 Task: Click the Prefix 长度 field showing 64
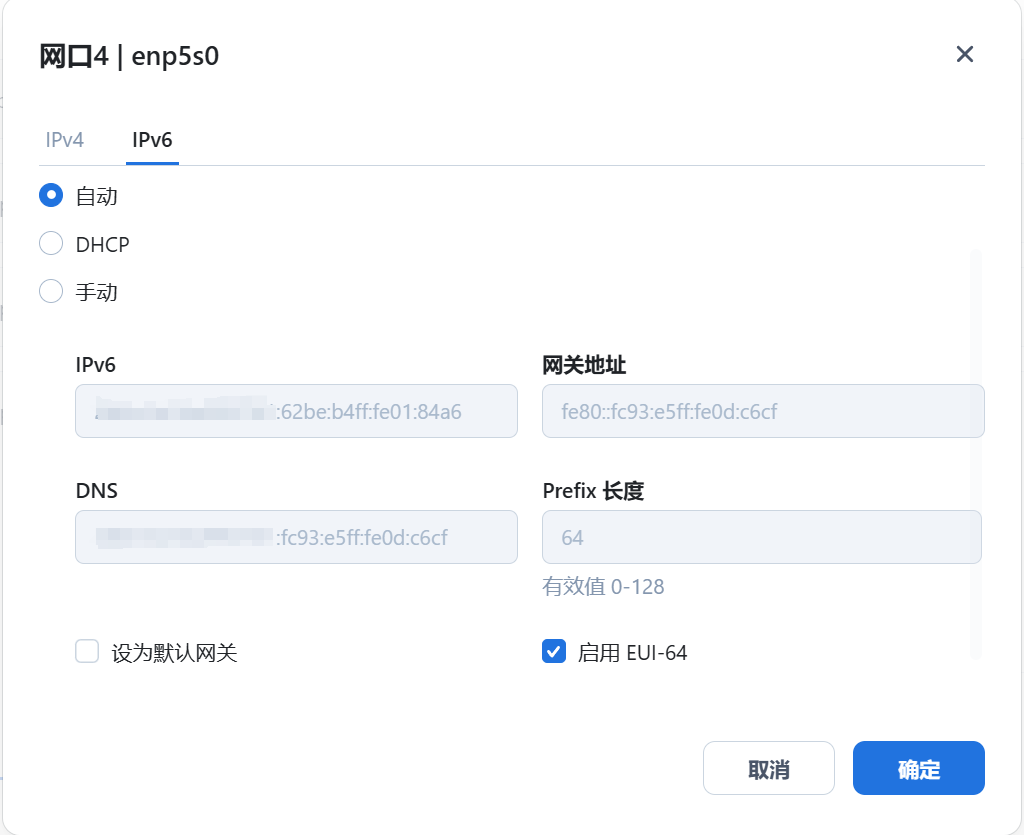[x=761, y=537]
